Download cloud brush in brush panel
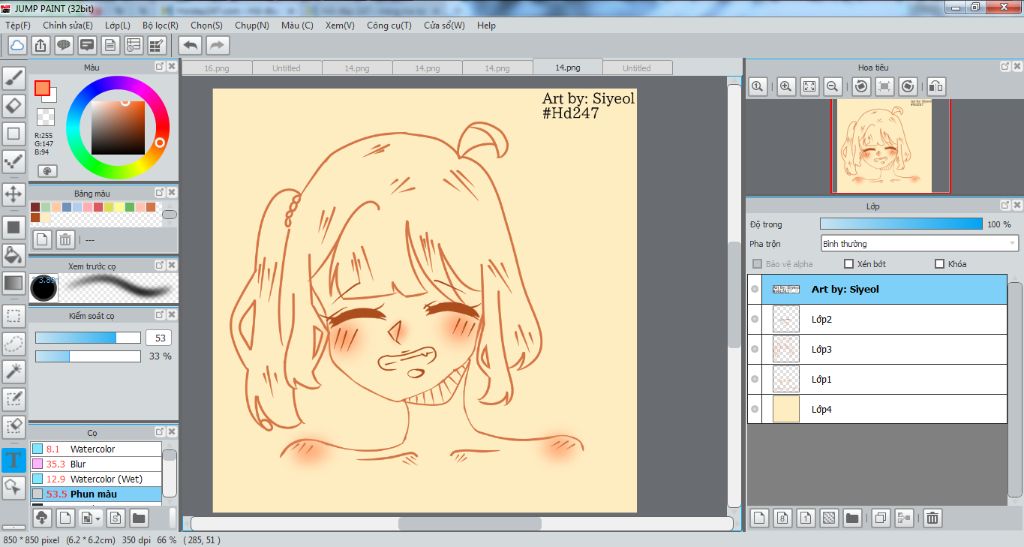Image resolution: width=1024 pixels, height=547 pixels. [42, 518]
